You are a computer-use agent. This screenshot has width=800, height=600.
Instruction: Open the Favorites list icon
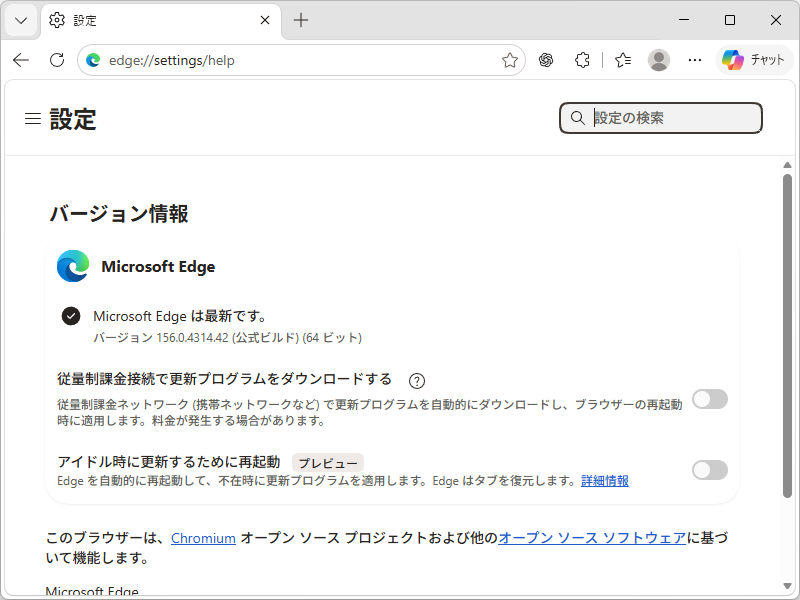(623, 60)
